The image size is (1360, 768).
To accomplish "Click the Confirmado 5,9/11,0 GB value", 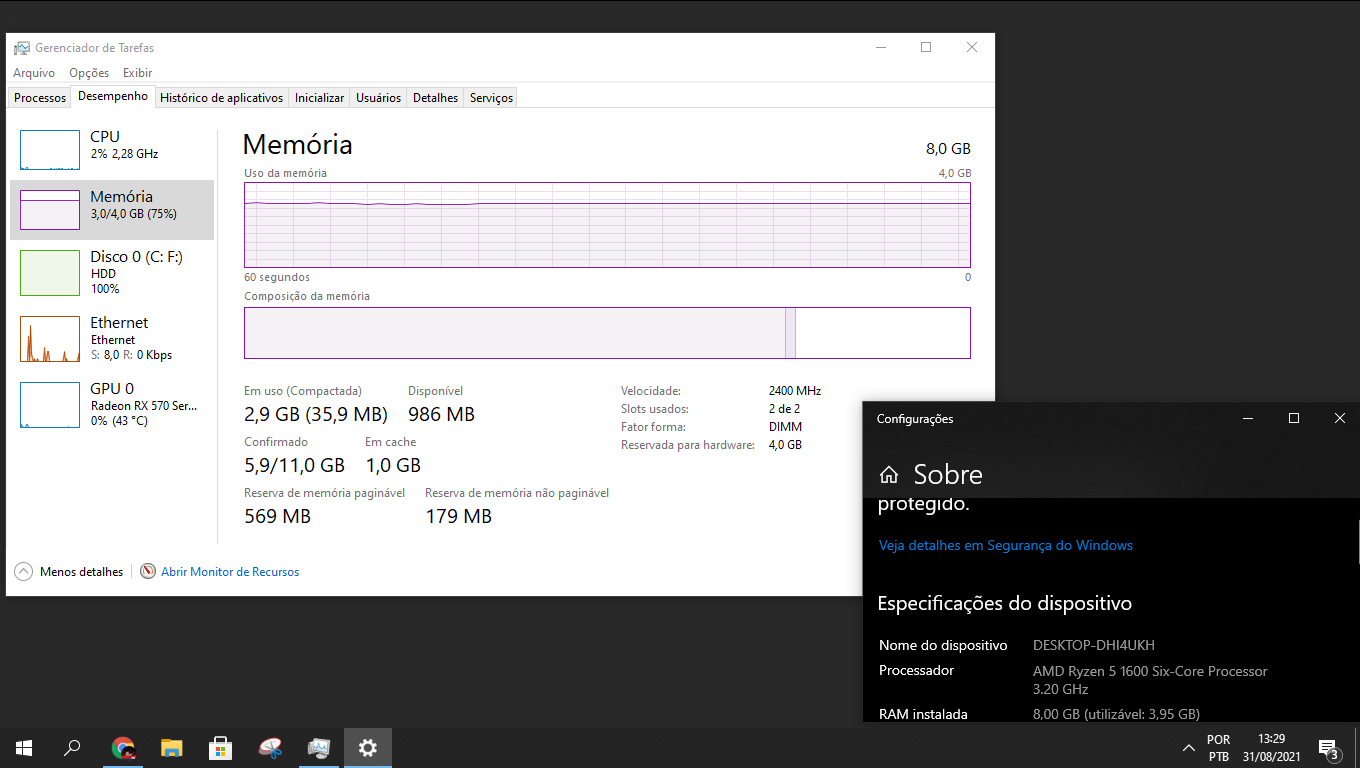I will pos(295,466).
